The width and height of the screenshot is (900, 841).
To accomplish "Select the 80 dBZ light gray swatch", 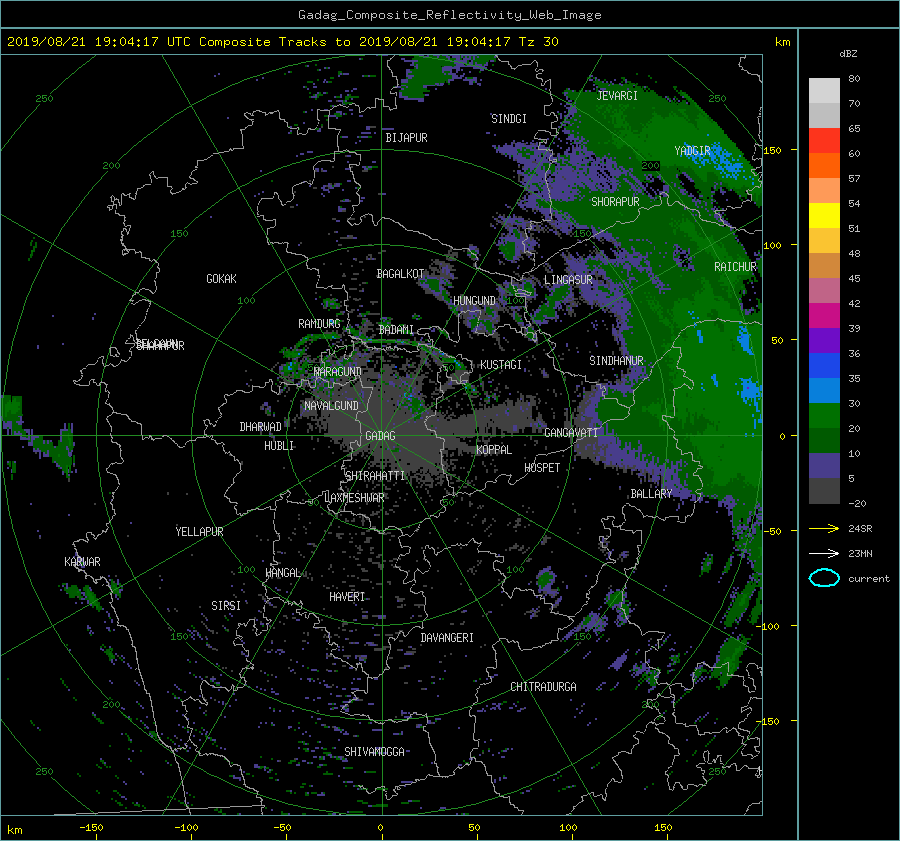I will click(x=824, y=90).
